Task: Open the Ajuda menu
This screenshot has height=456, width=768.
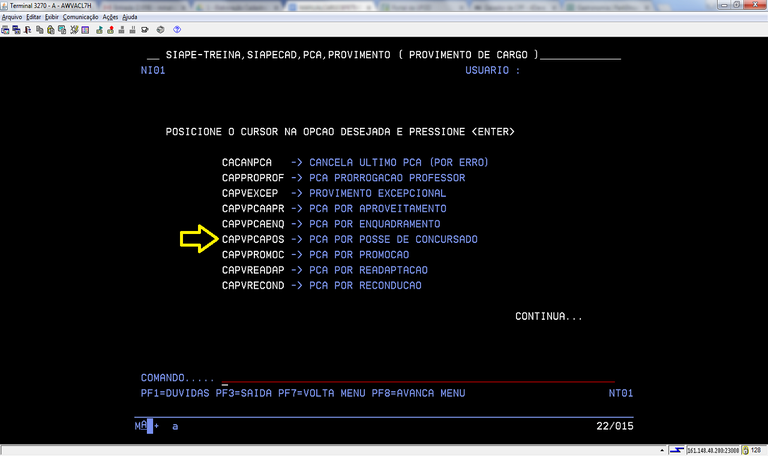Action: tap(130, 17)
